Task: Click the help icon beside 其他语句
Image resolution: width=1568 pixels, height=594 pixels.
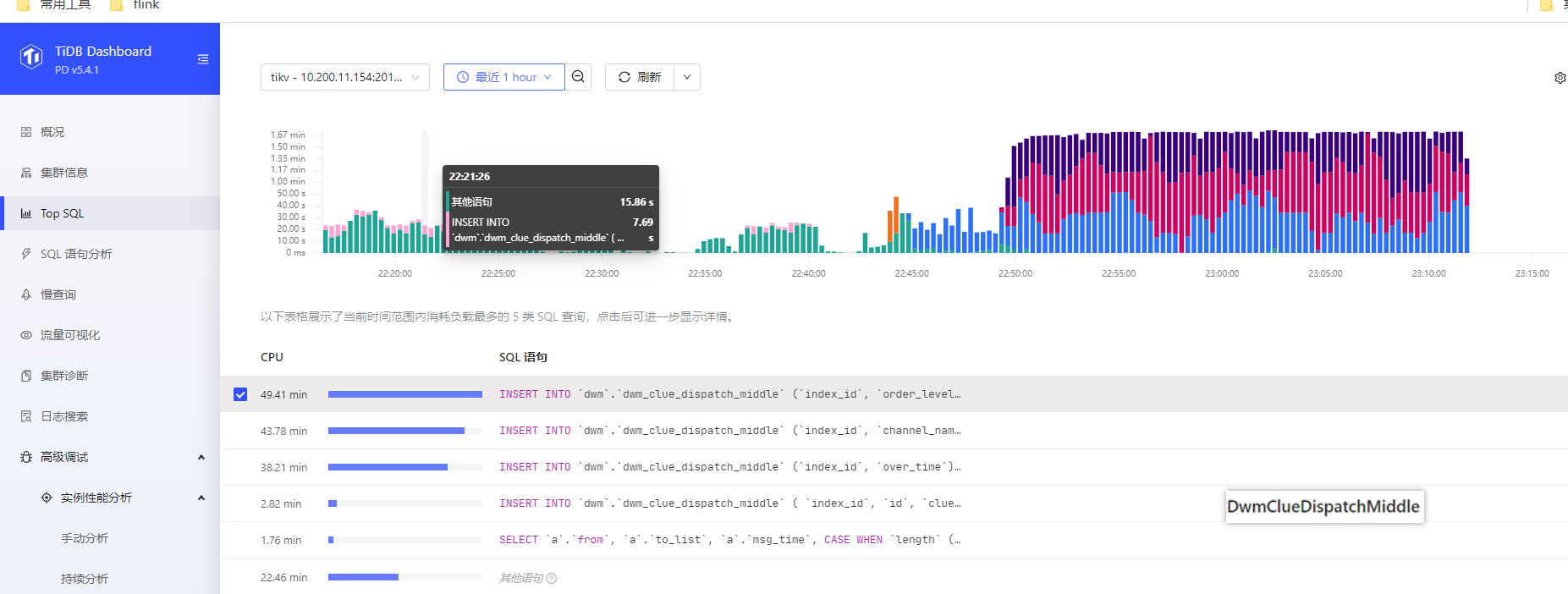Action: [552, 579]
